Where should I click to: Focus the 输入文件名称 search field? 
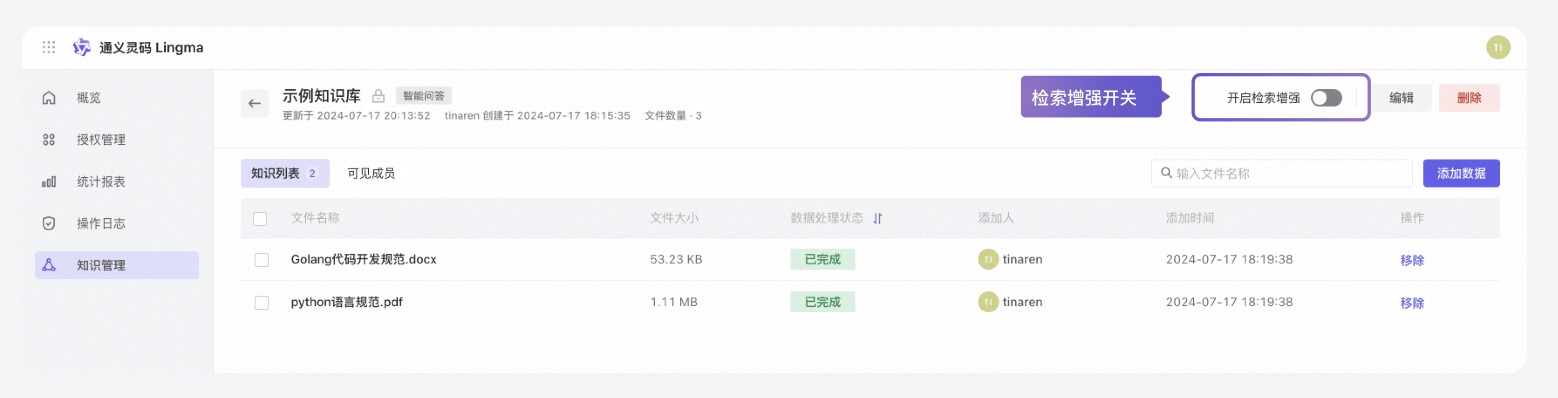click(x=1282, y=173)
